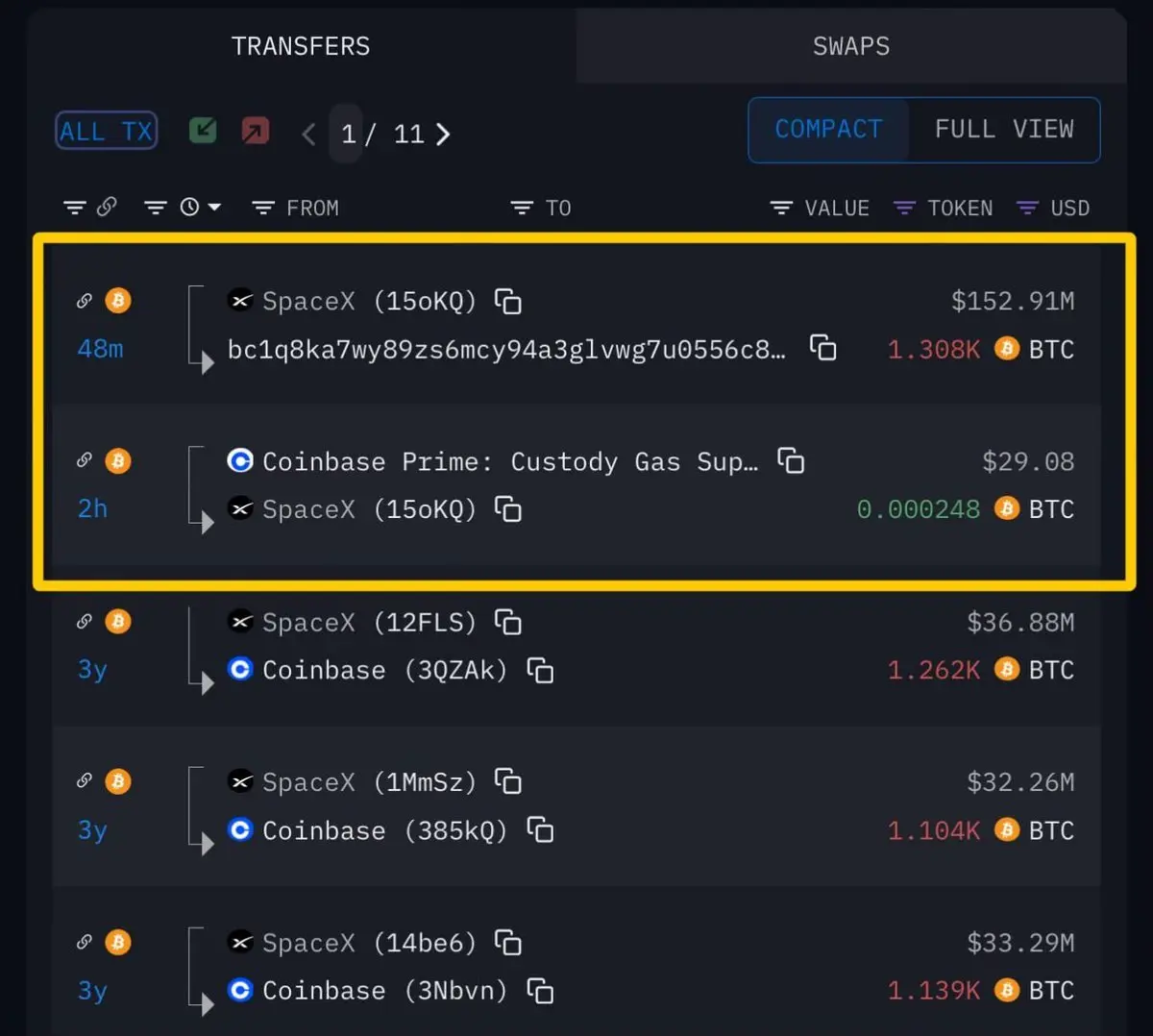Copy Coinbase (385kQ) address
This screenshot has height=1036, width=1153.
tap(541, 830)
